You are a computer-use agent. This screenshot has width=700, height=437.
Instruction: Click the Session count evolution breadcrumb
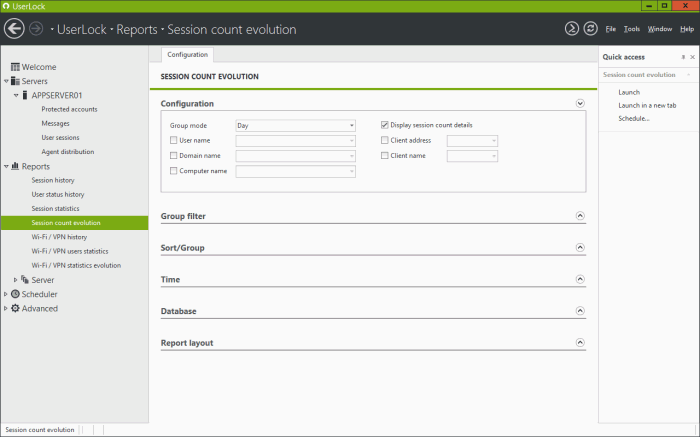click(x=232, y=29)
